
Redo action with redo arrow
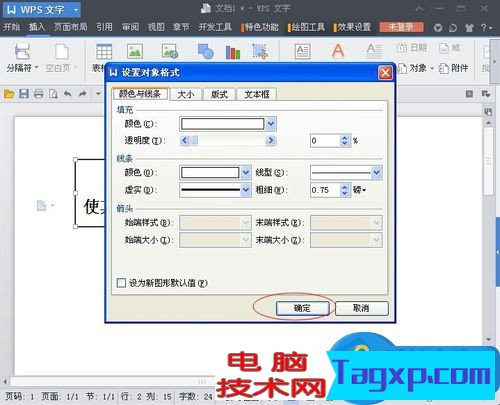pyautogui.click(x=82, y=94)
